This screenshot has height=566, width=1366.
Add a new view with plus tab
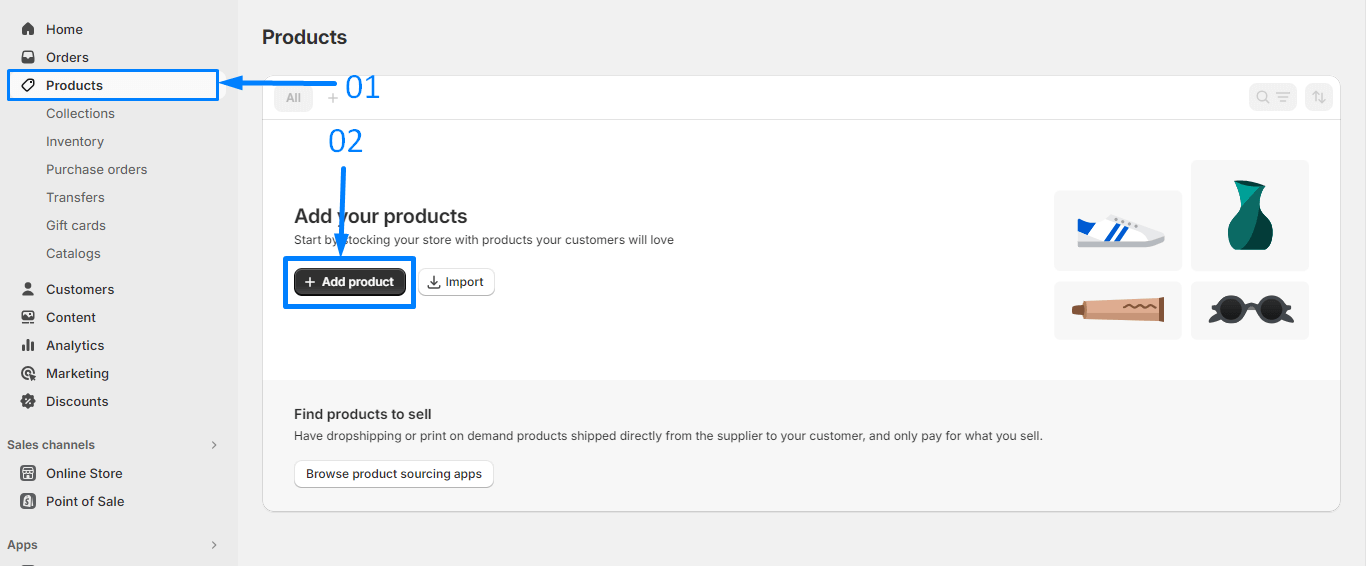[x=333, y=98]
